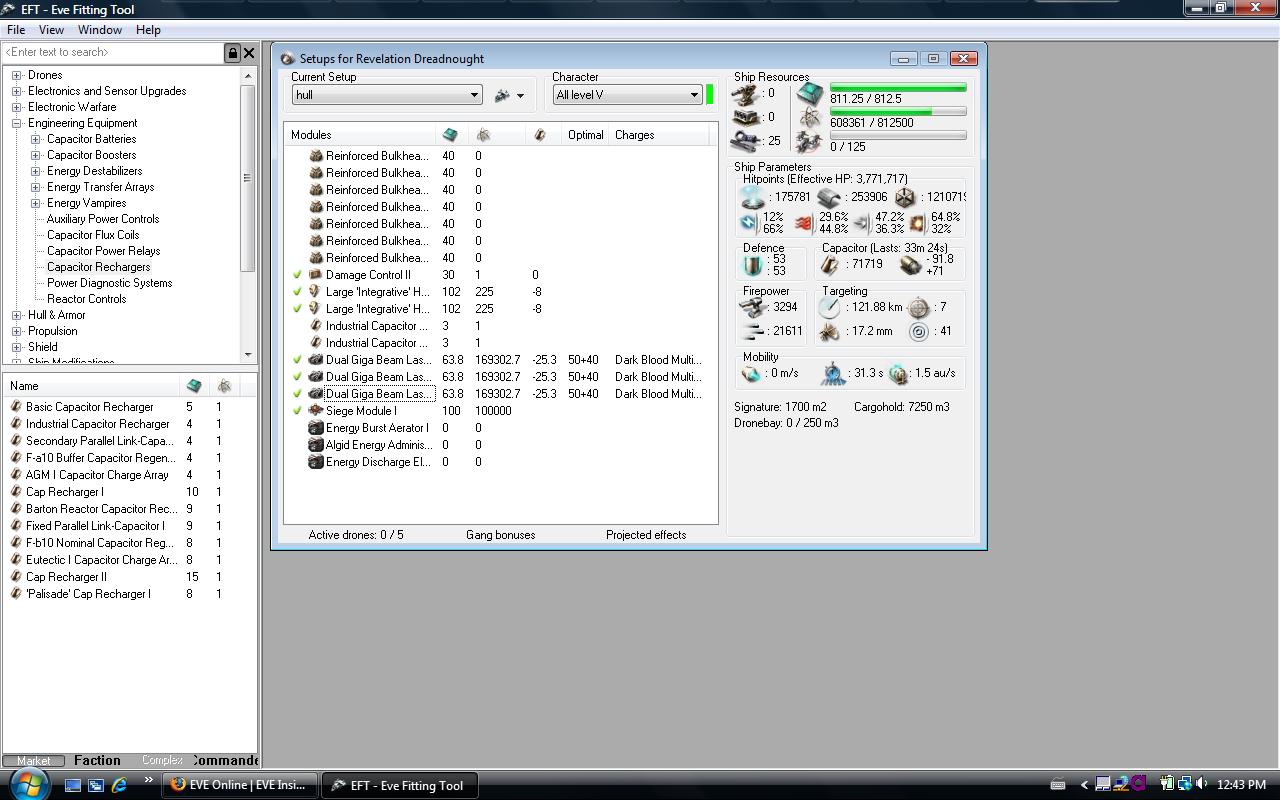The width and height of the screenshot is (1280, 800).
Task: Launch Internet Explorer from quick launch
Action: [118, 785]
